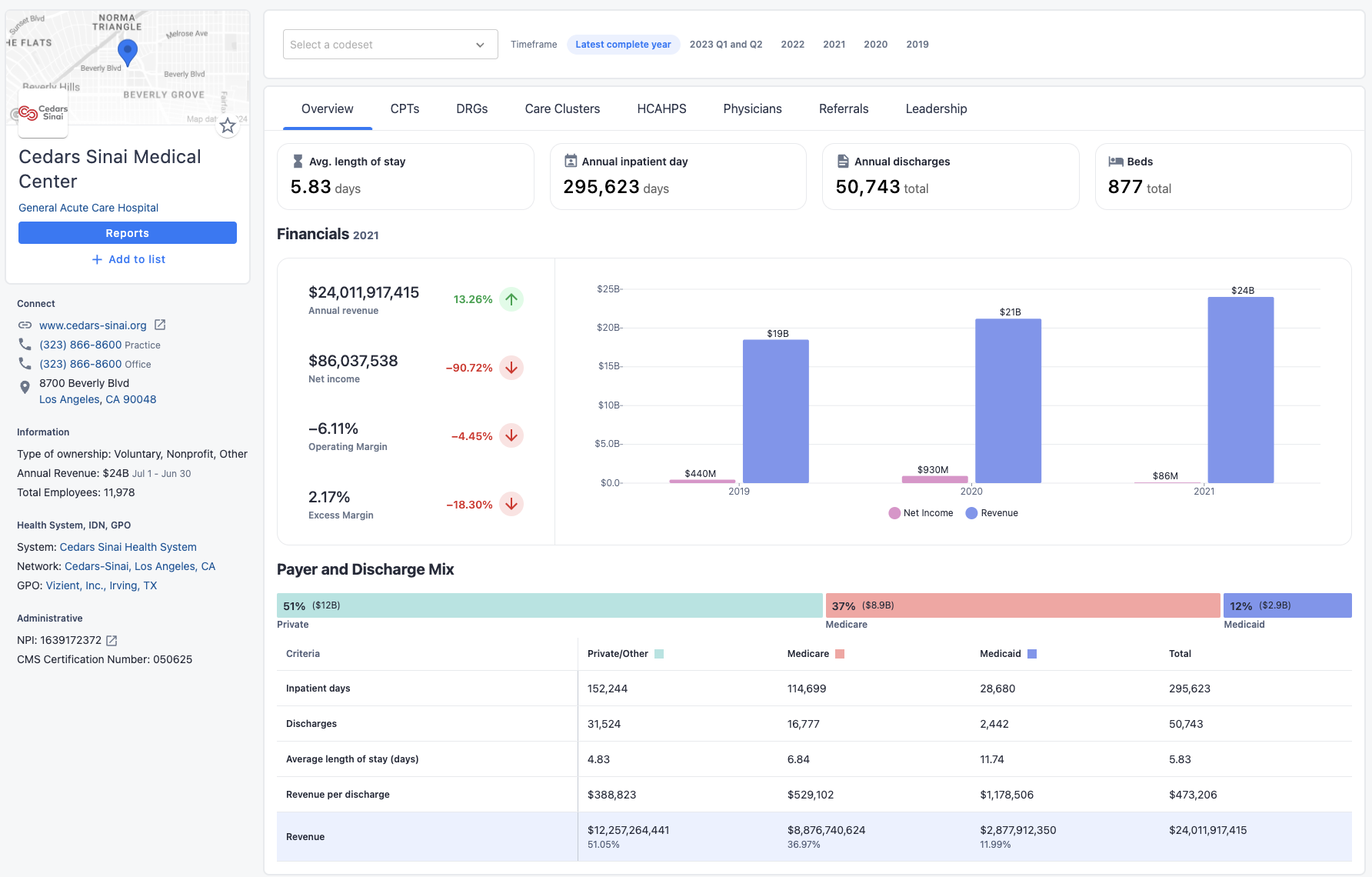
Task: Click the Net Income legend swatch
Action: [x=894, y=513]
